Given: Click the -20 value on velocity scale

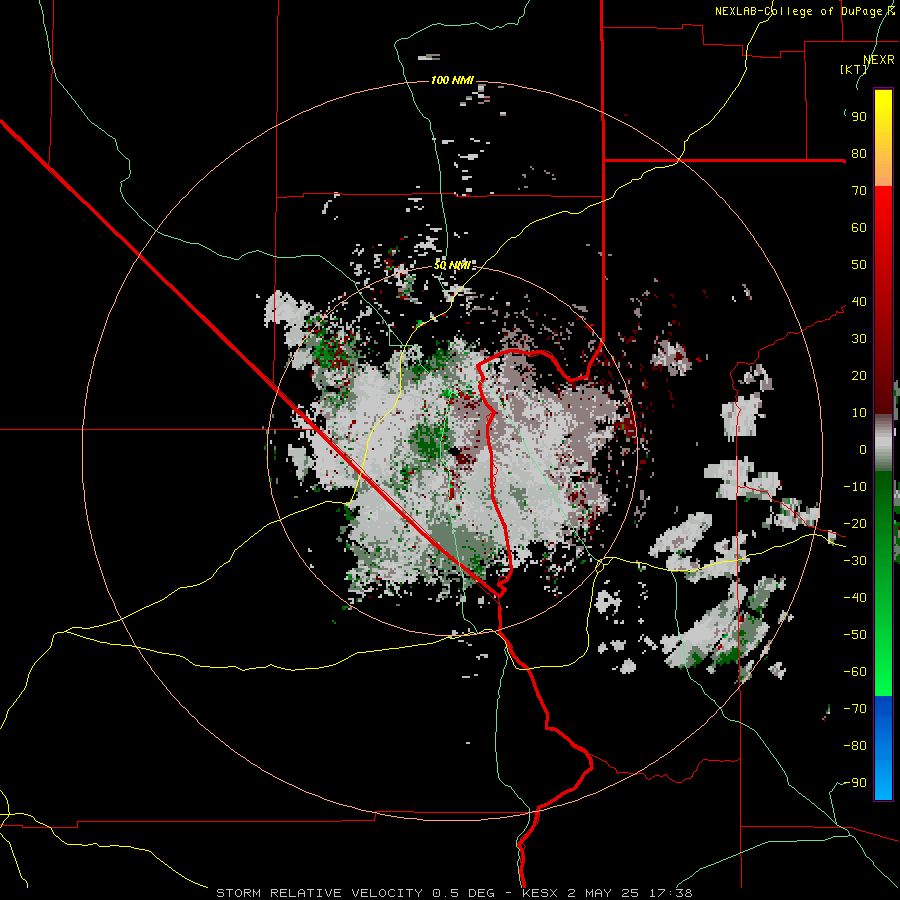Looking at the screenshot, I should [855, 524].
